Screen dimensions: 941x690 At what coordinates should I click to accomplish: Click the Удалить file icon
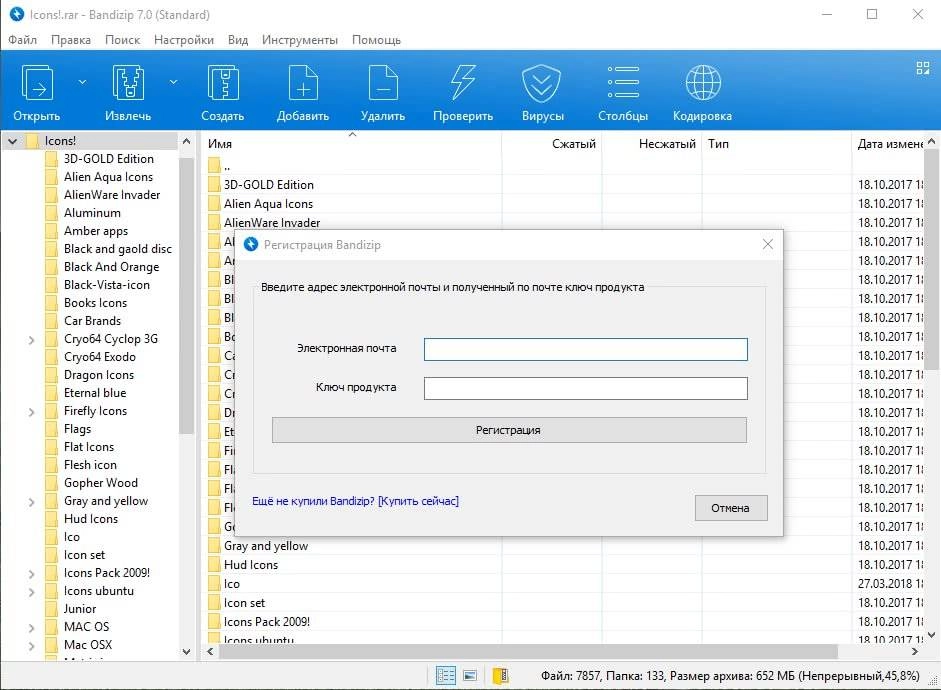click(383, 83)
